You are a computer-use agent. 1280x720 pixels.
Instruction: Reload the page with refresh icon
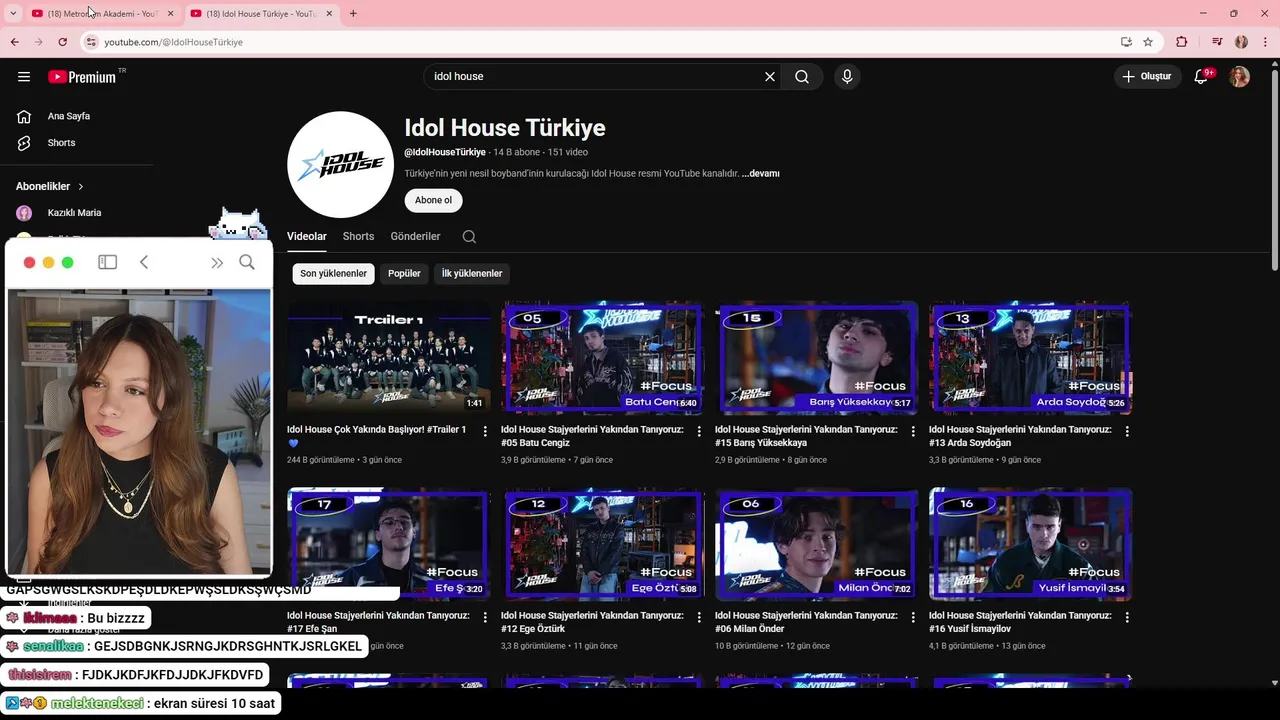(63, 42)
